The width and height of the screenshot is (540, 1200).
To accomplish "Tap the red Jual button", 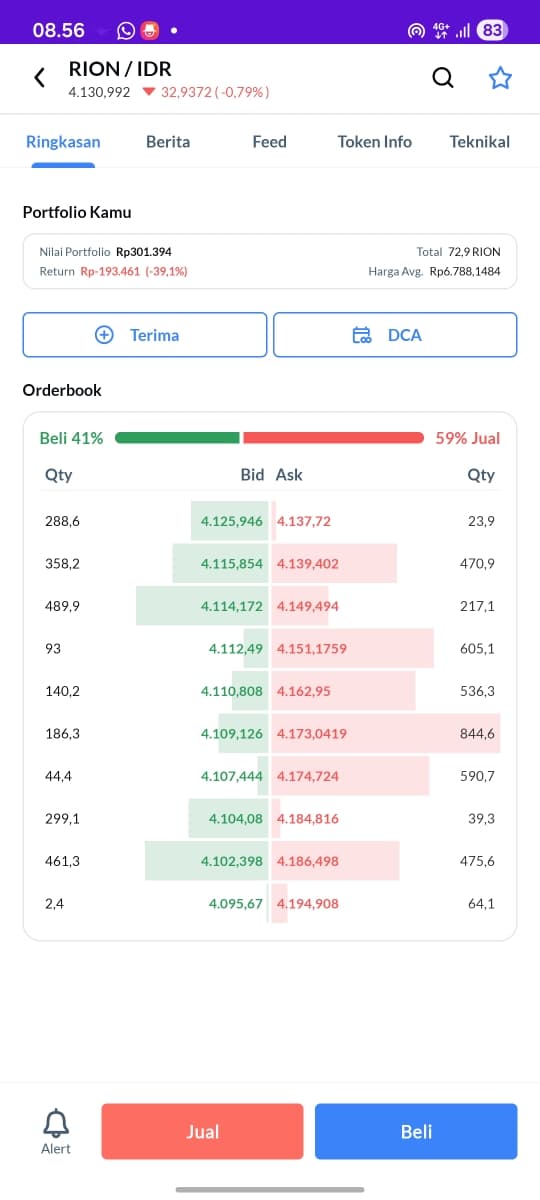I will 202,1131.
